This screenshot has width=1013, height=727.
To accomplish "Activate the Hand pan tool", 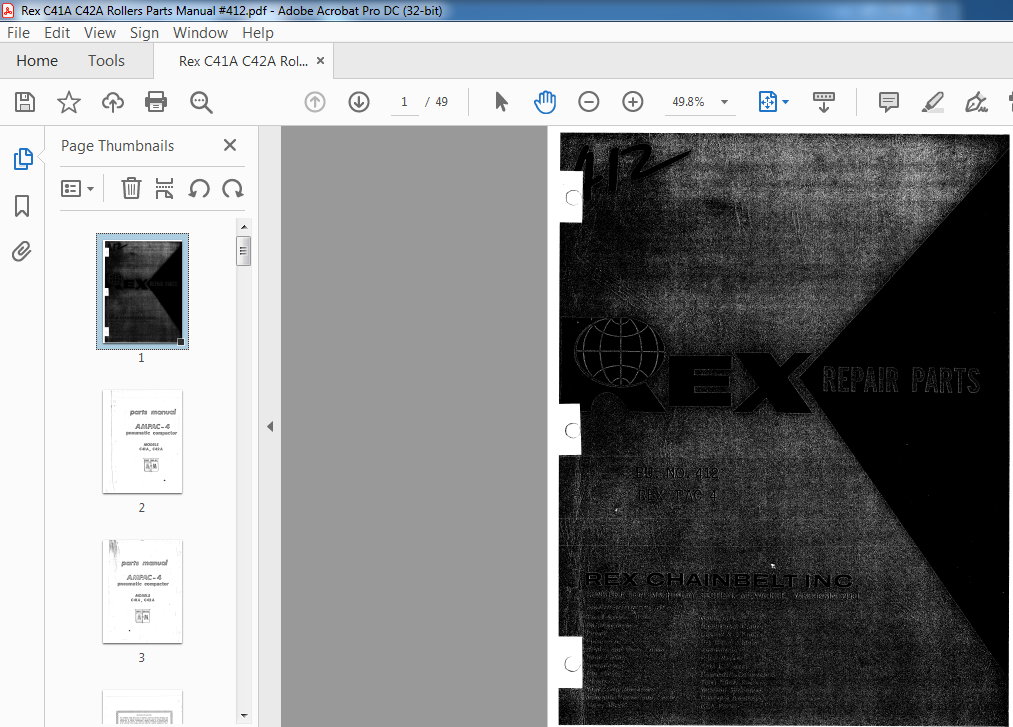I will (545, 102).
